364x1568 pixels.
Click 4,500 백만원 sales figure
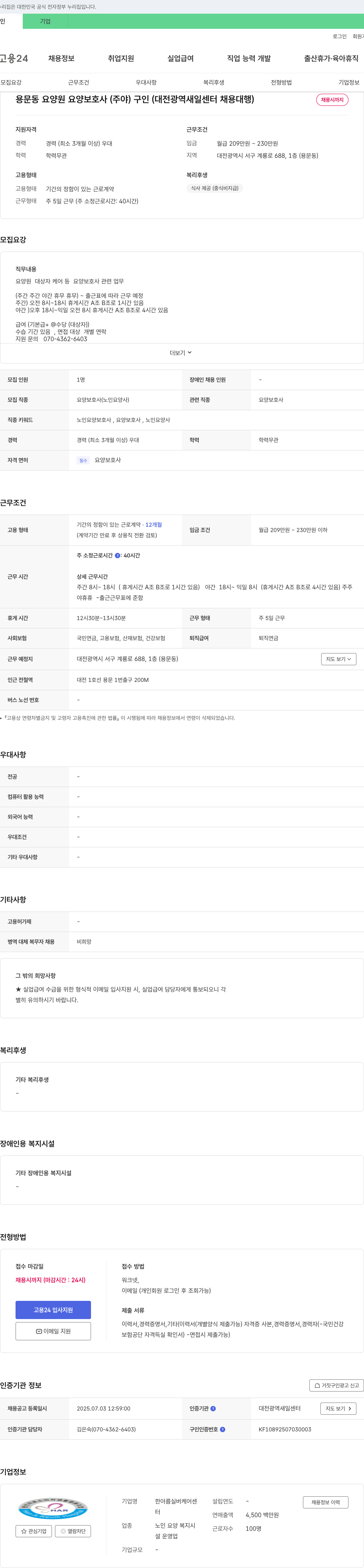coord(262,1515)
